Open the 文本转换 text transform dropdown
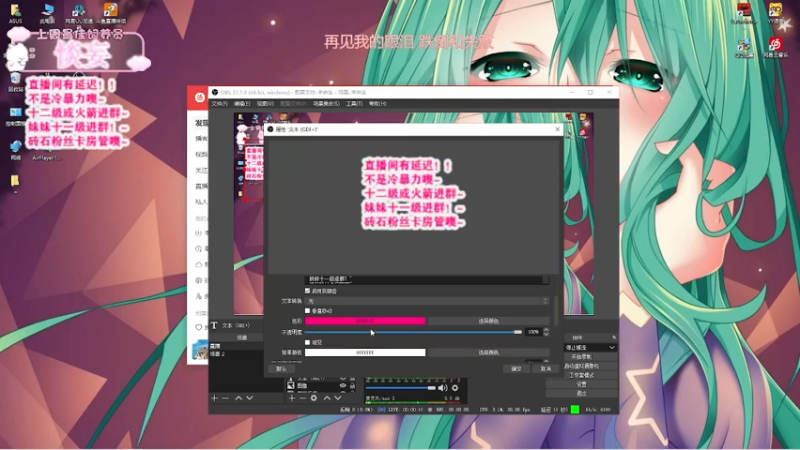 [x=427, y=301]
